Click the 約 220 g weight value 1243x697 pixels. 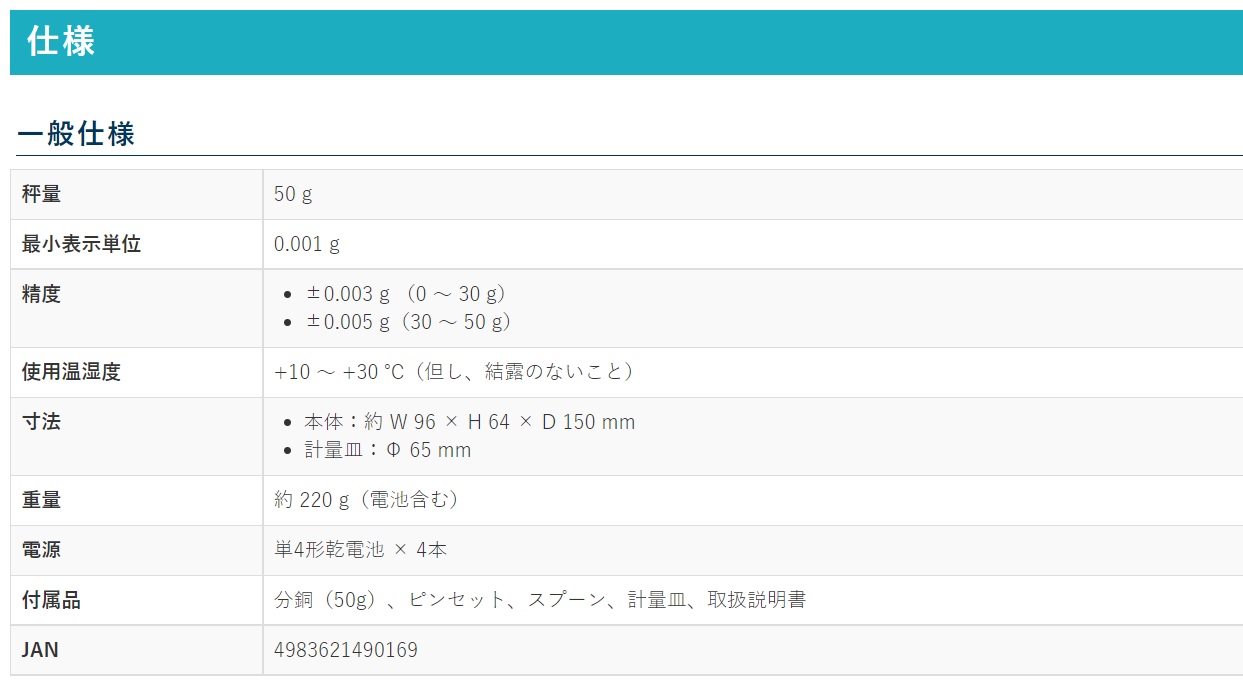coord(367,500)
